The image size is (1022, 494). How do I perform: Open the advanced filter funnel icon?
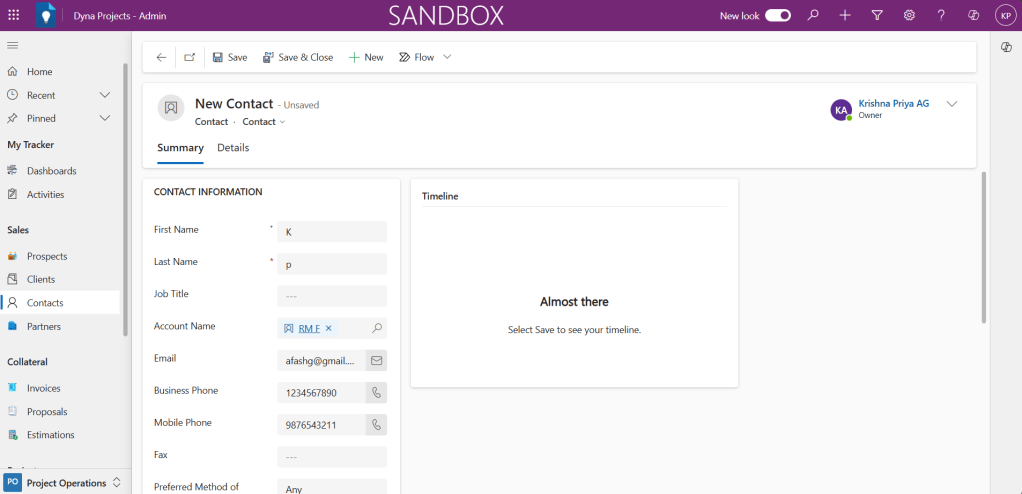pyautogui.click(x=877, y=15)
